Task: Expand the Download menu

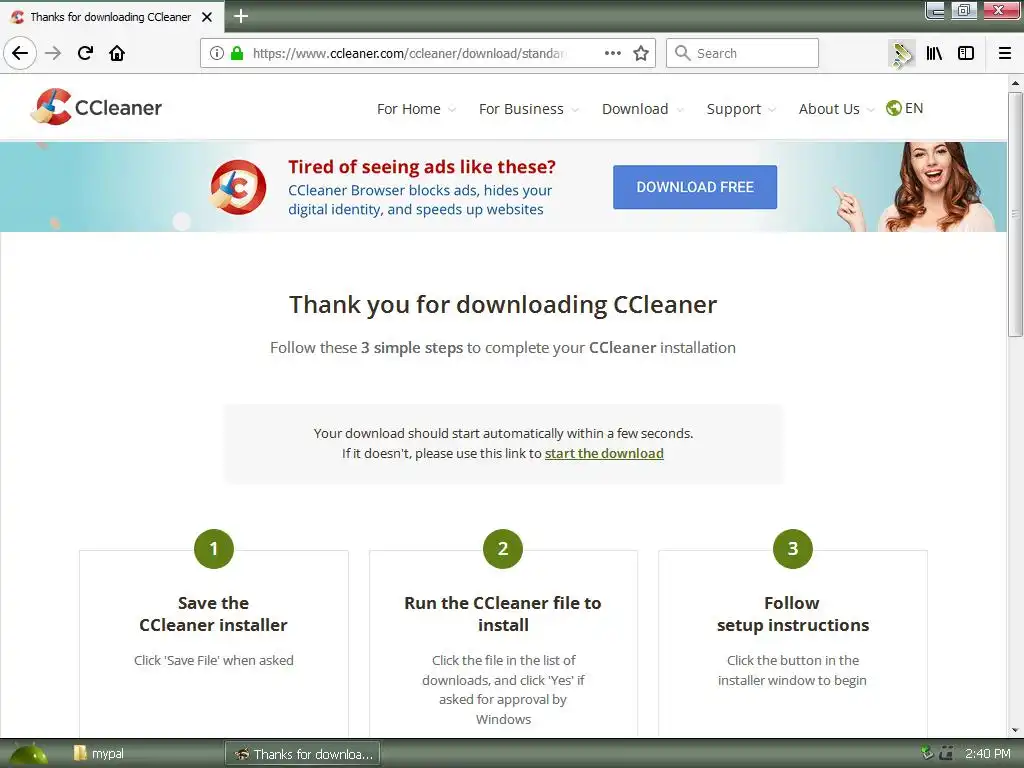Action: pyautogui.click(x=642, y=109)
